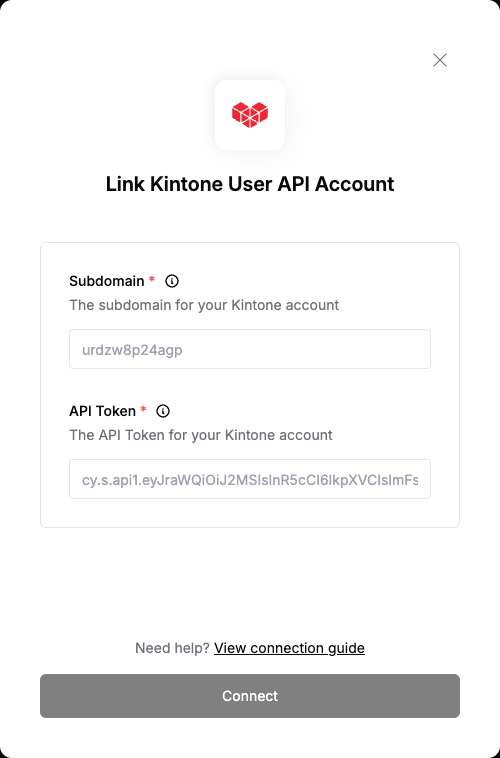Viewport: 500px width, 758px height.
Task: Open the View connection guide link
Action: pos(289,648)
